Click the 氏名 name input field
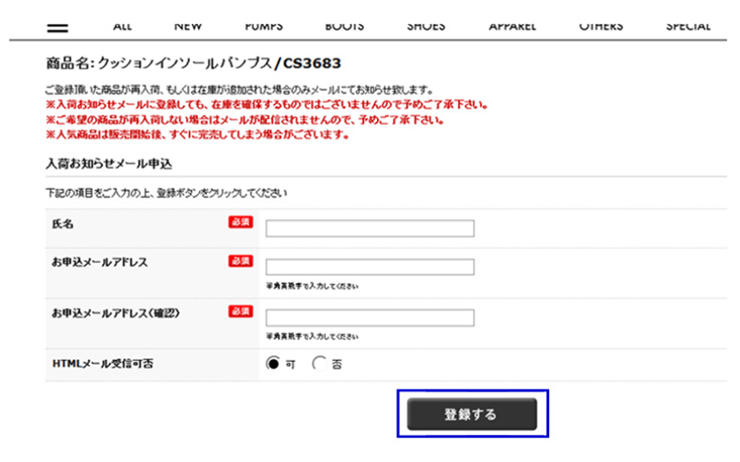740x462 pixels. click(369, 229)
